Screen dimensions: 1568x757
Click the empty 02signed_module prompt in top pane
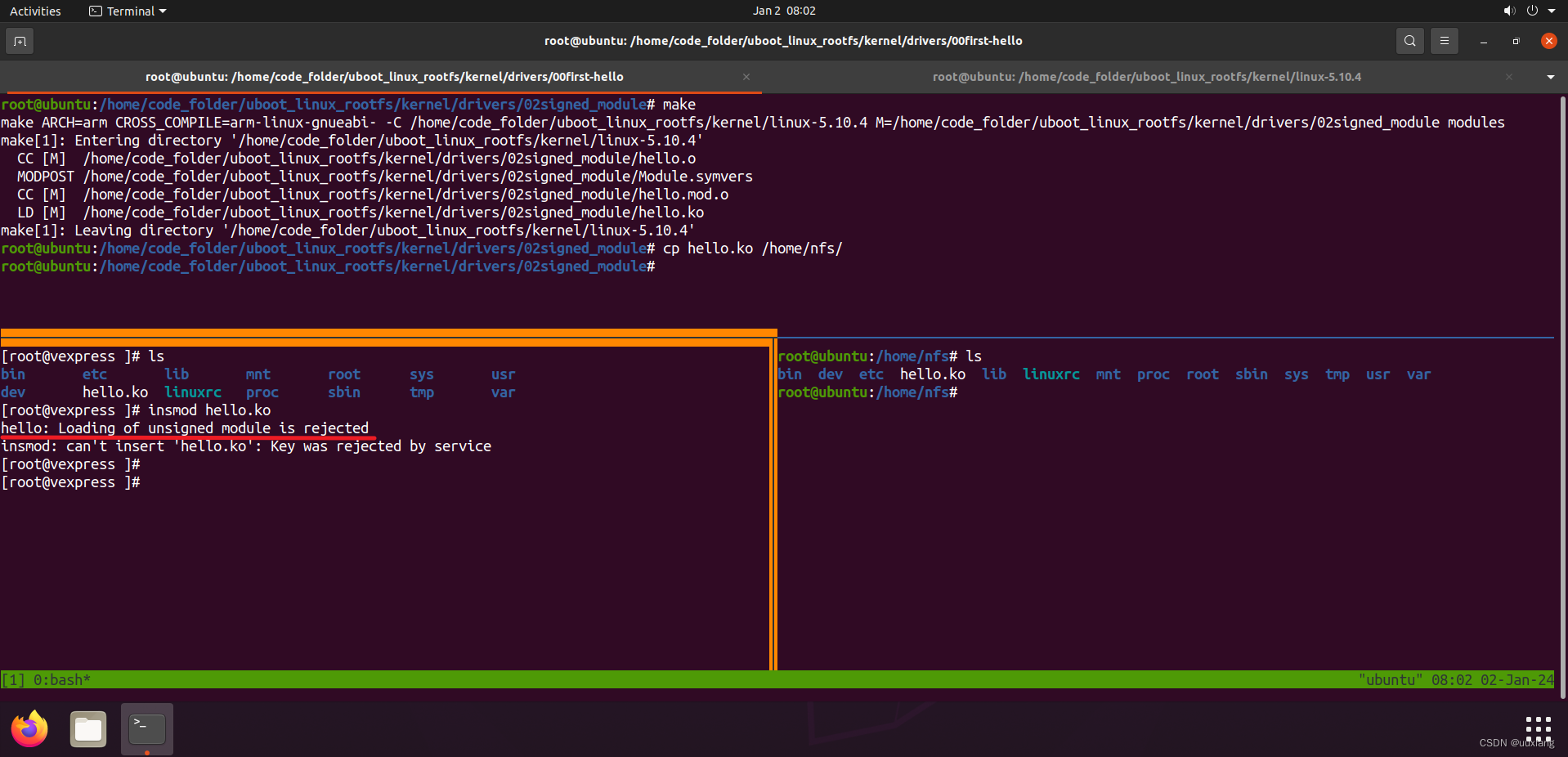pyautogui.click(x=328, y=267)
